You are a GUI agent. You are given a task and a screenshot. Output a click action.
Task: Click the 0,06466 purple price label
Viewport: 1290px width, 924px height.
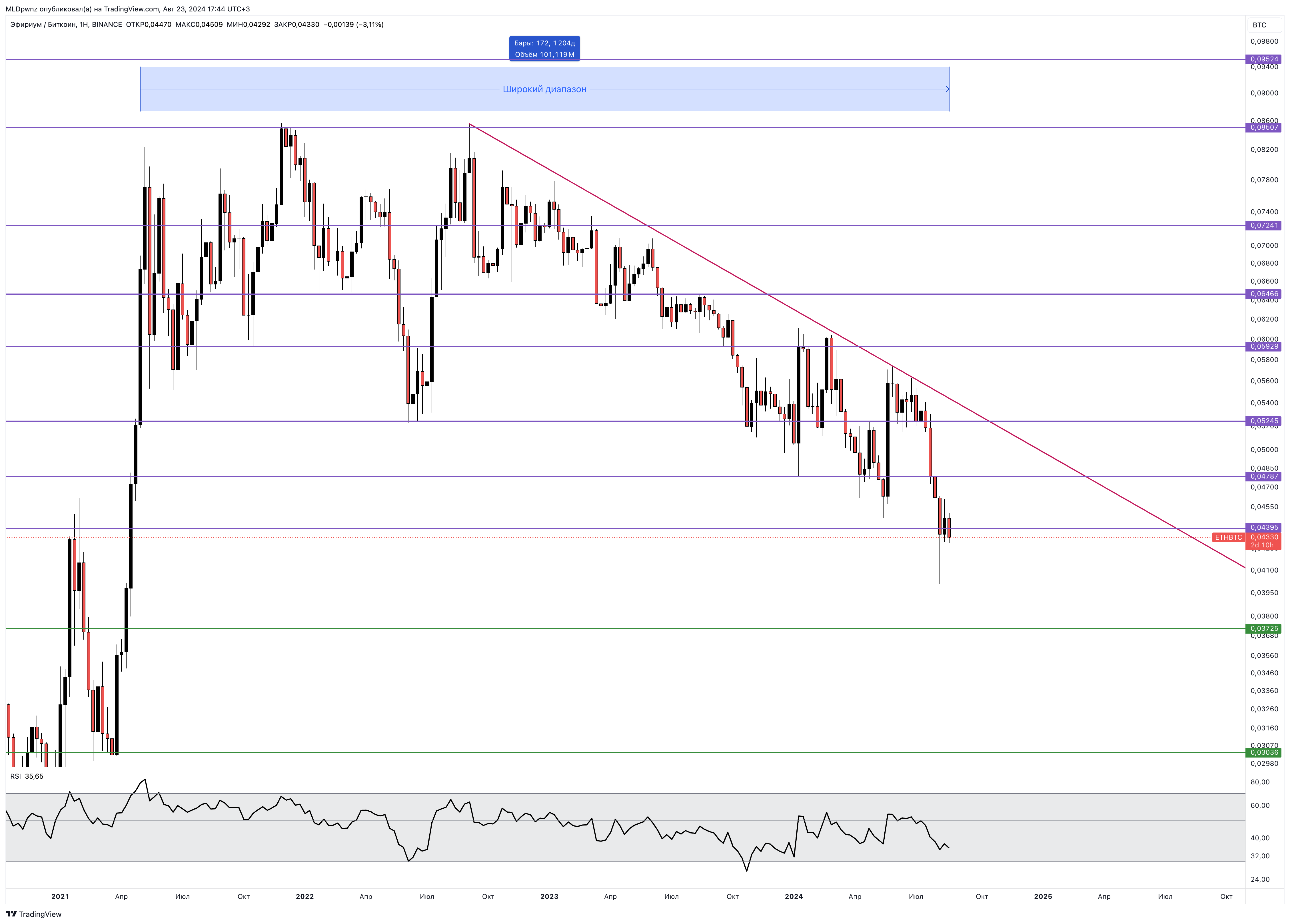tap(1264, 294)
